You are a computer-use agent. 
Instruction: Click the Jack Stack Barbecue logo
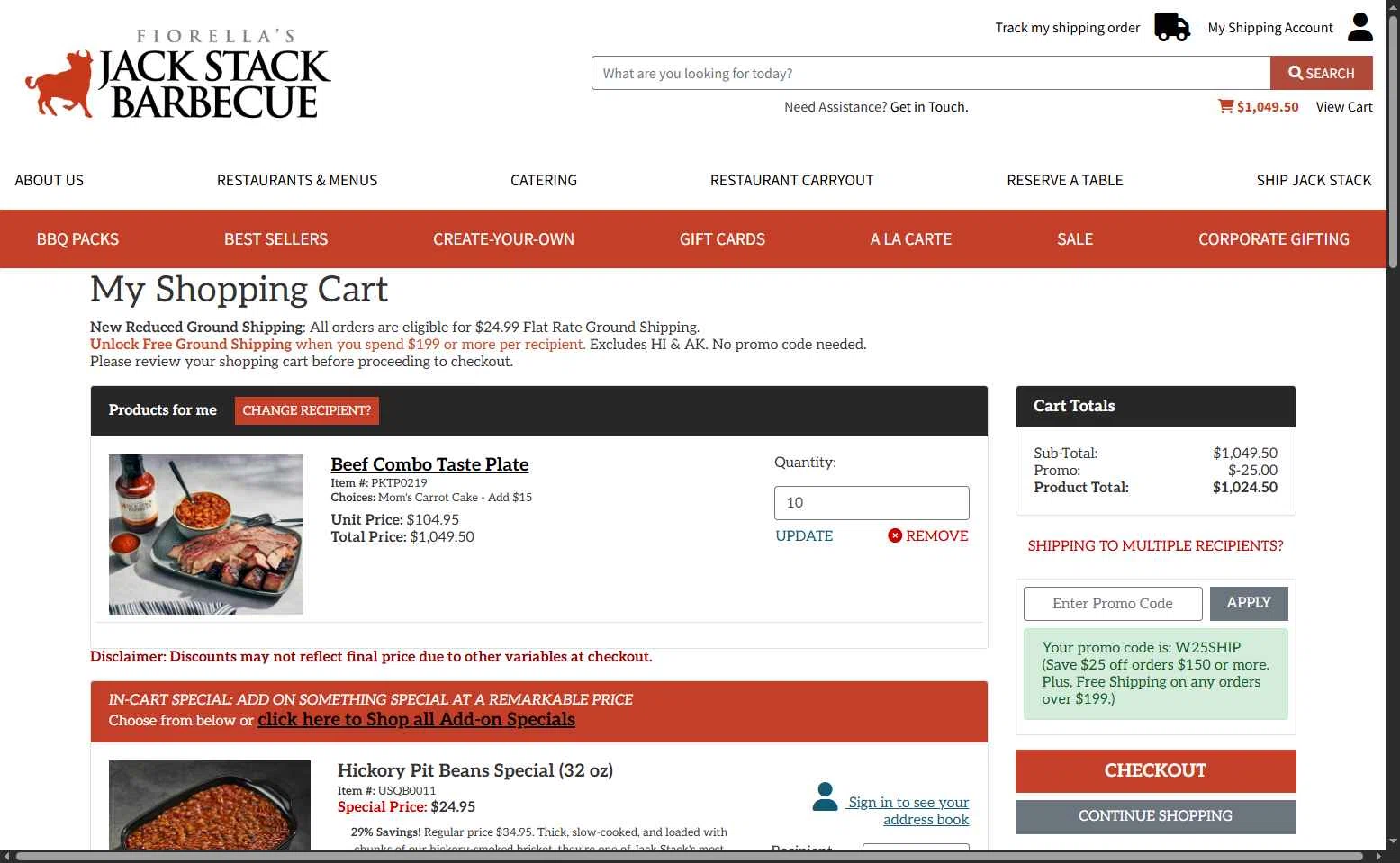click(177, 75)
